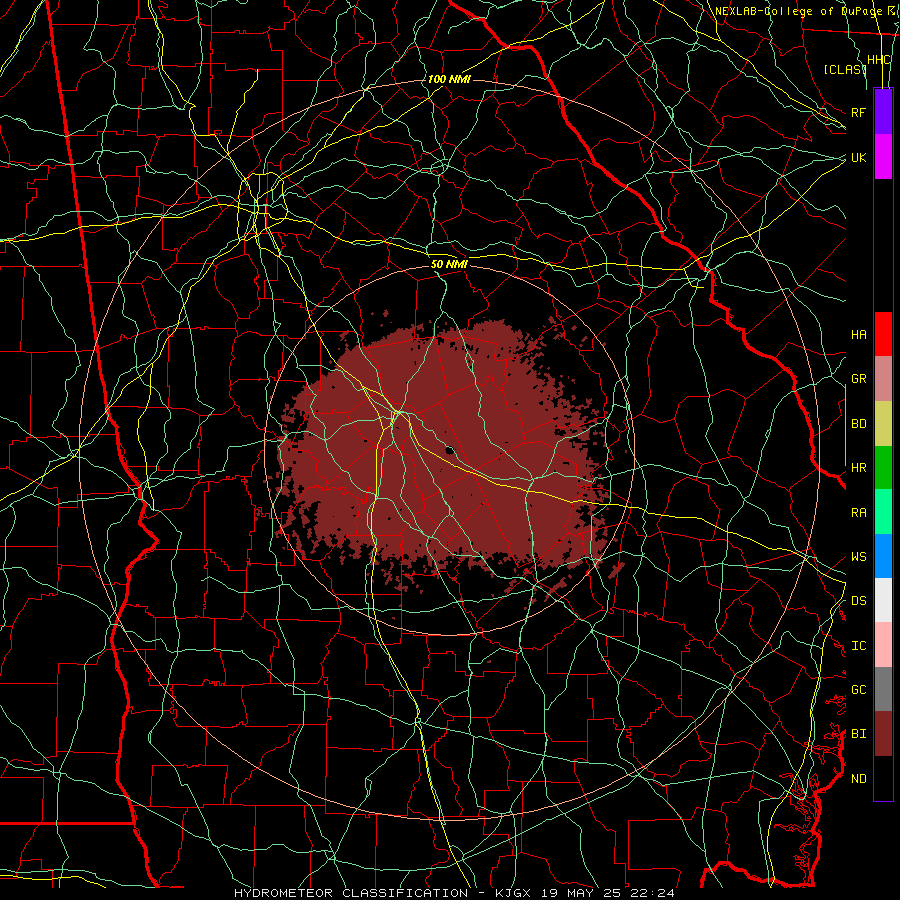This screenshot has width=900, height=900.
Task: Click the yellow BD legend color swatch
Action: [883, 424]
